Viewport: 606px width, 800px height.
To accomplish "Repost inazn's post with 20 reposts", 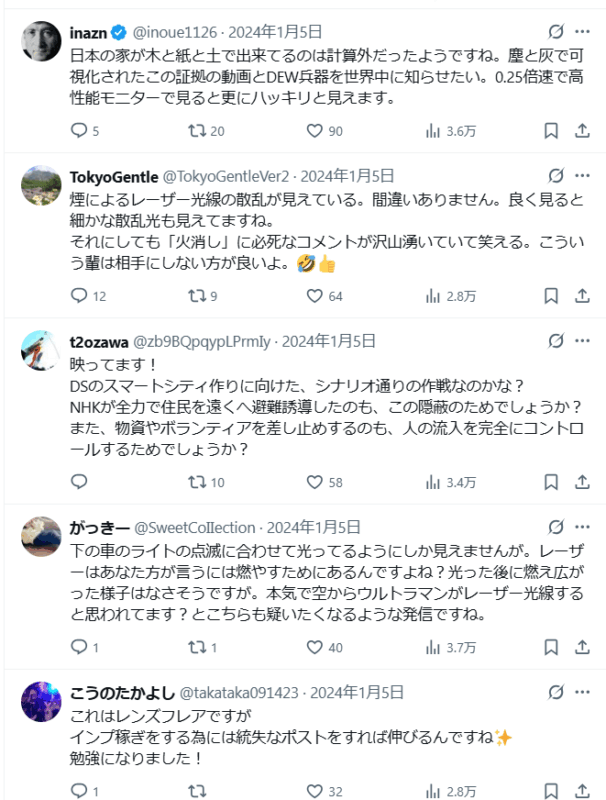I will 197,130.
